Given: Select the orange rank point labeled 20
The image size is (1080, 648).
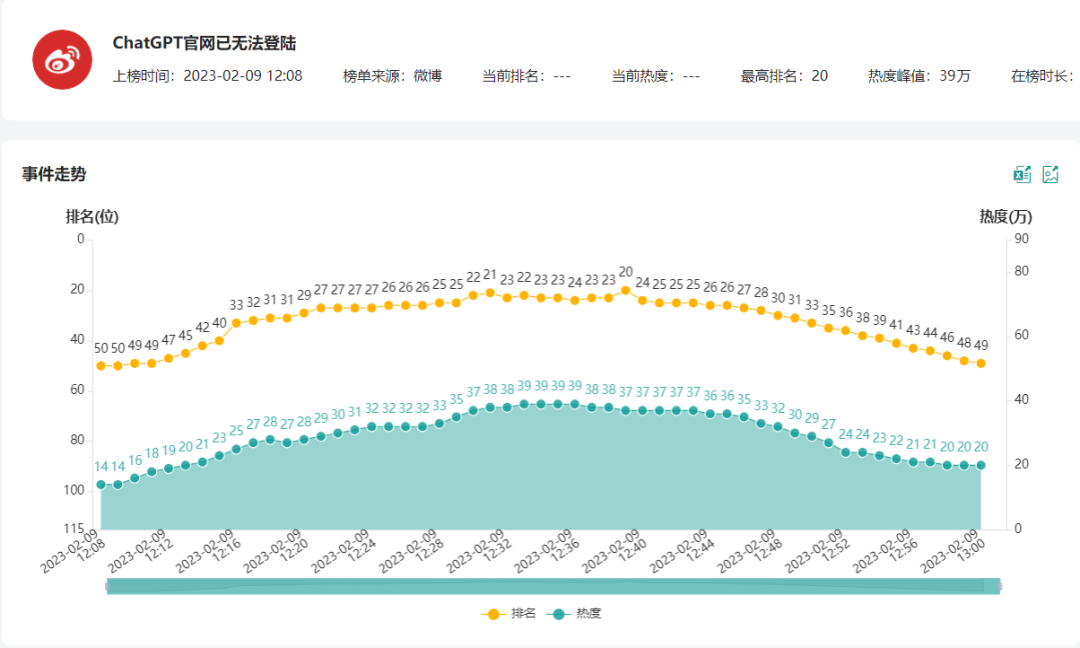Looking at the screenshot, I should pos(625,290).
